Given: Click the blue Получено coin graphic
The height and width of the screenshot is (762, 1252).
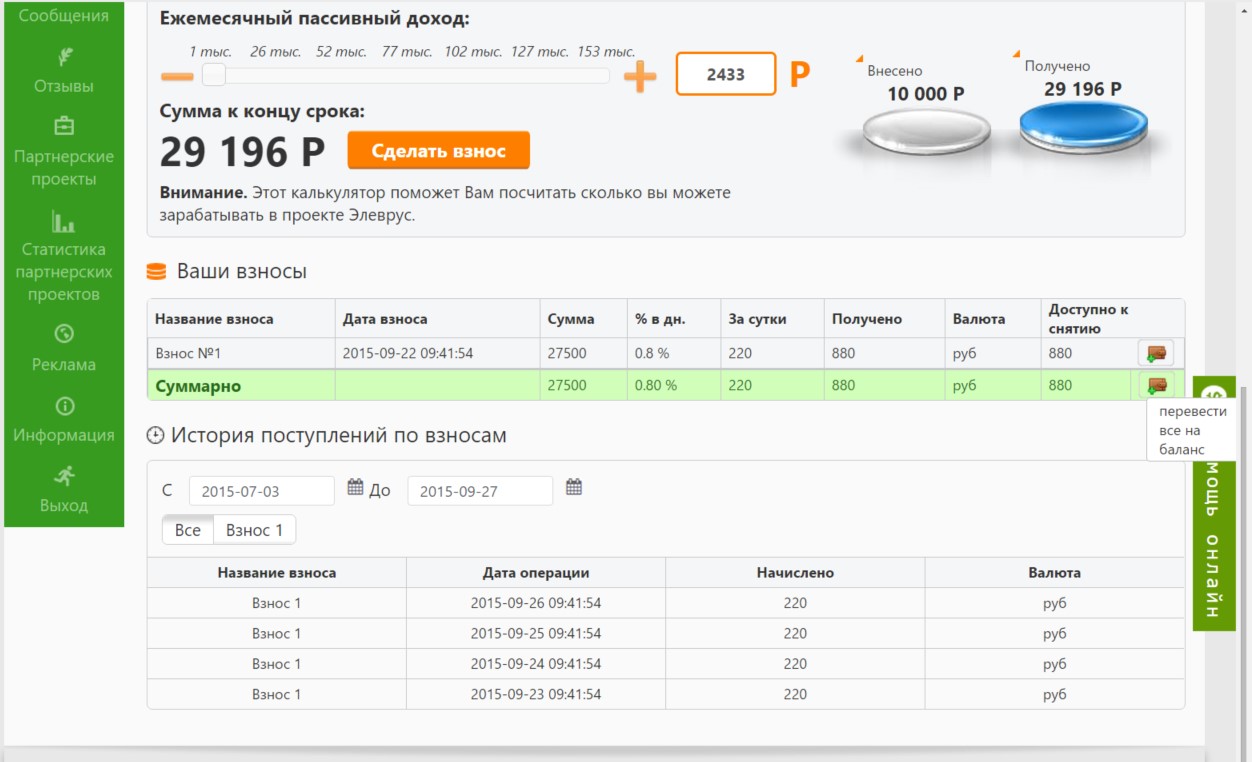Looking at the screenshot, I should [x=1083, y=126].
